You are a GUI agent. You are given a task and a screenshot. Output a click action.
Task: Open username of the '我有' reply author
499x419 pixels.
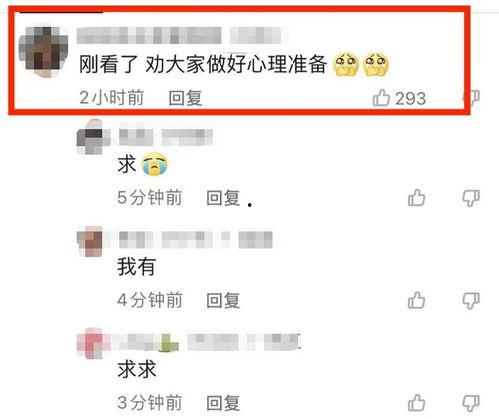pyautogui.click(x=196, y=240)
